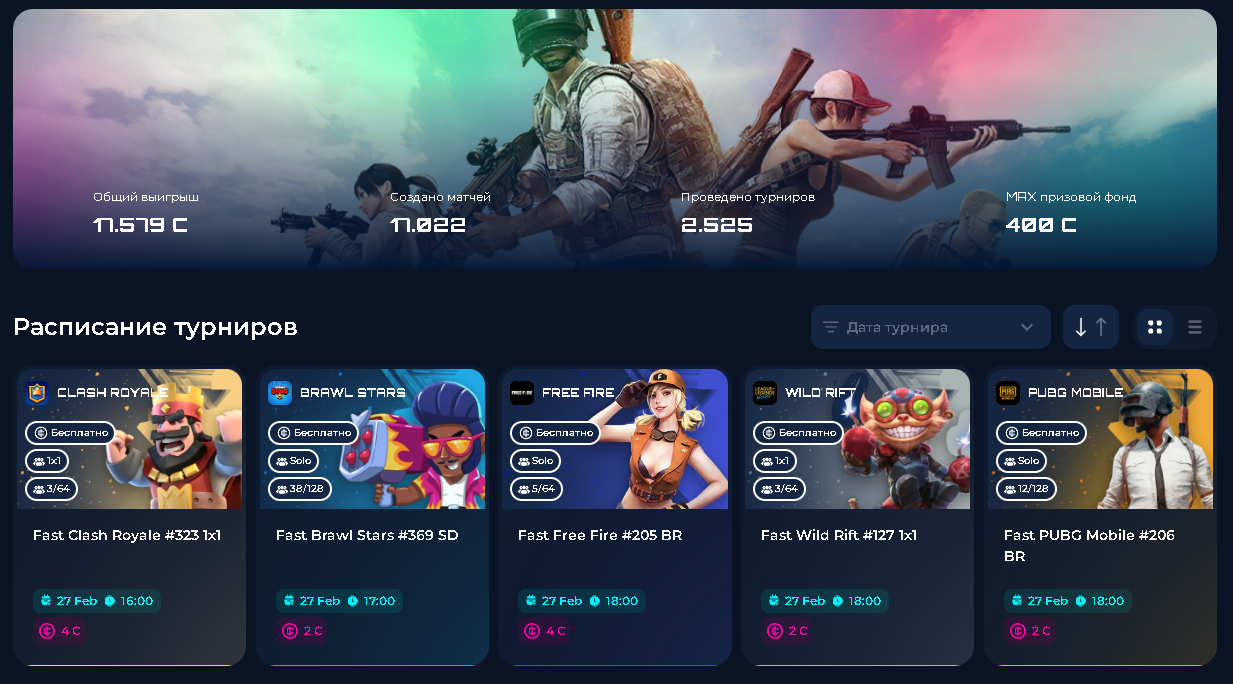Click the Clash Royale game logo icon

click(x=37, y=393)
